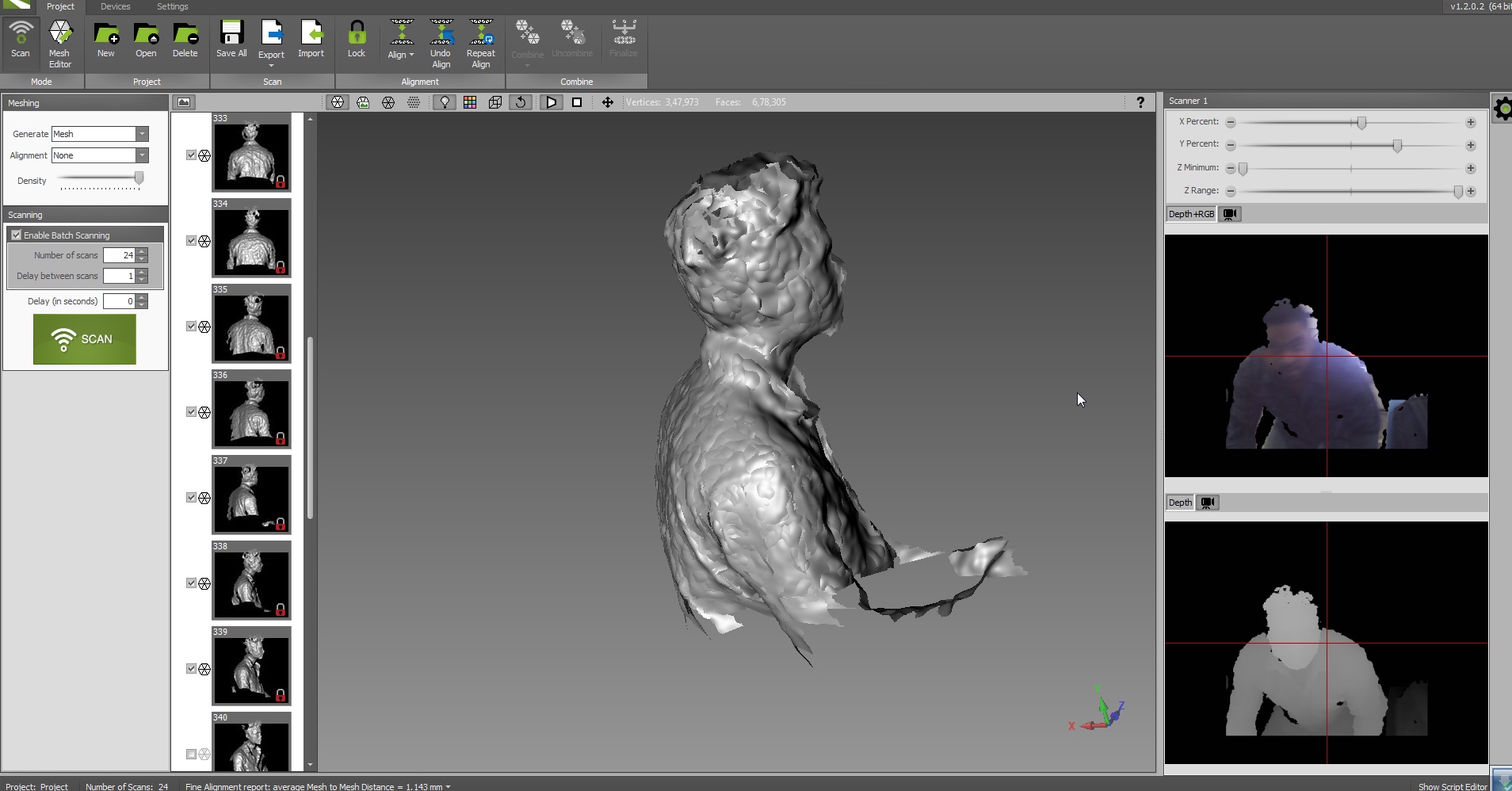The width and height of the screenshot is (1512, 791).
Task: Open the settings gear at right edge
Action: (x=1502, y=109)
